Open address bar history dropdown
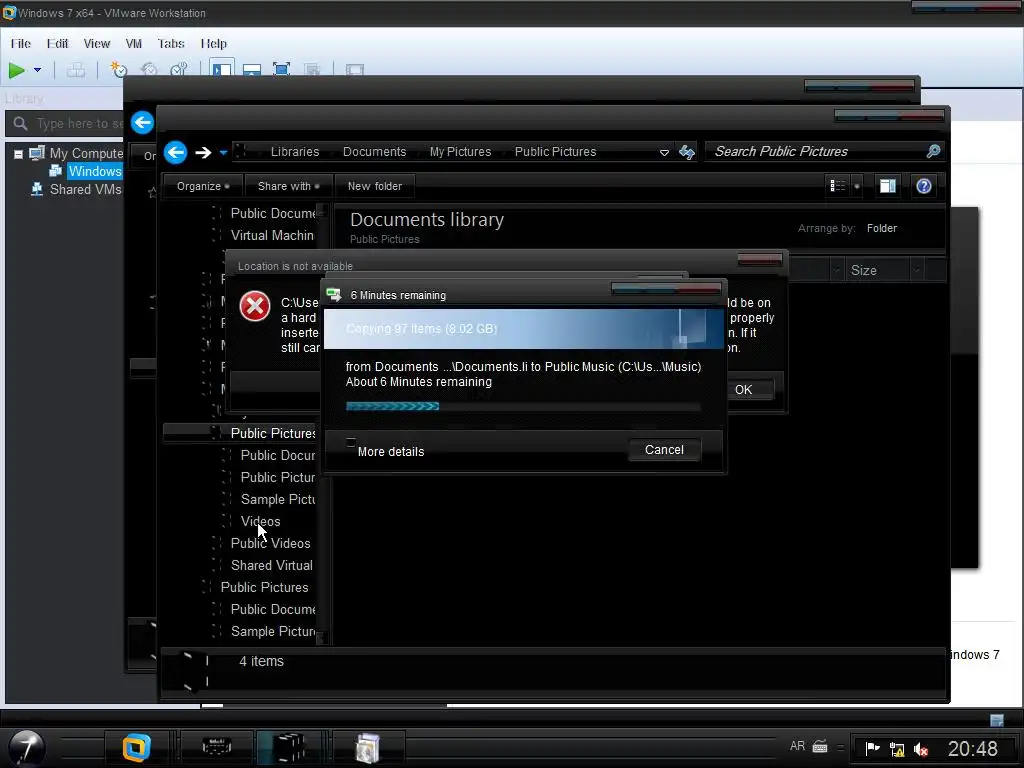This screenshot has height=768, width=1024. (x=664, y=152)
